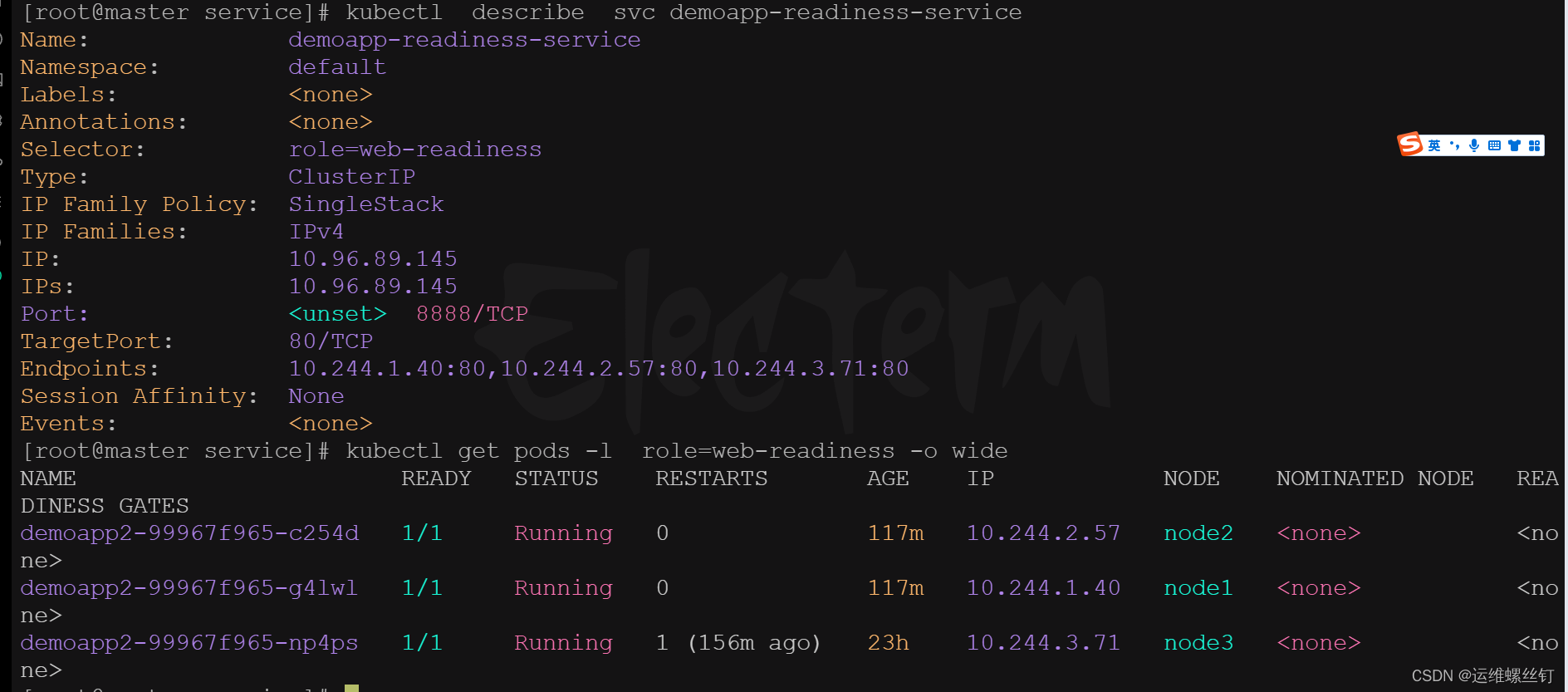Click the kubectl get pods command line
1568x692 pixels.
(676, 451)
